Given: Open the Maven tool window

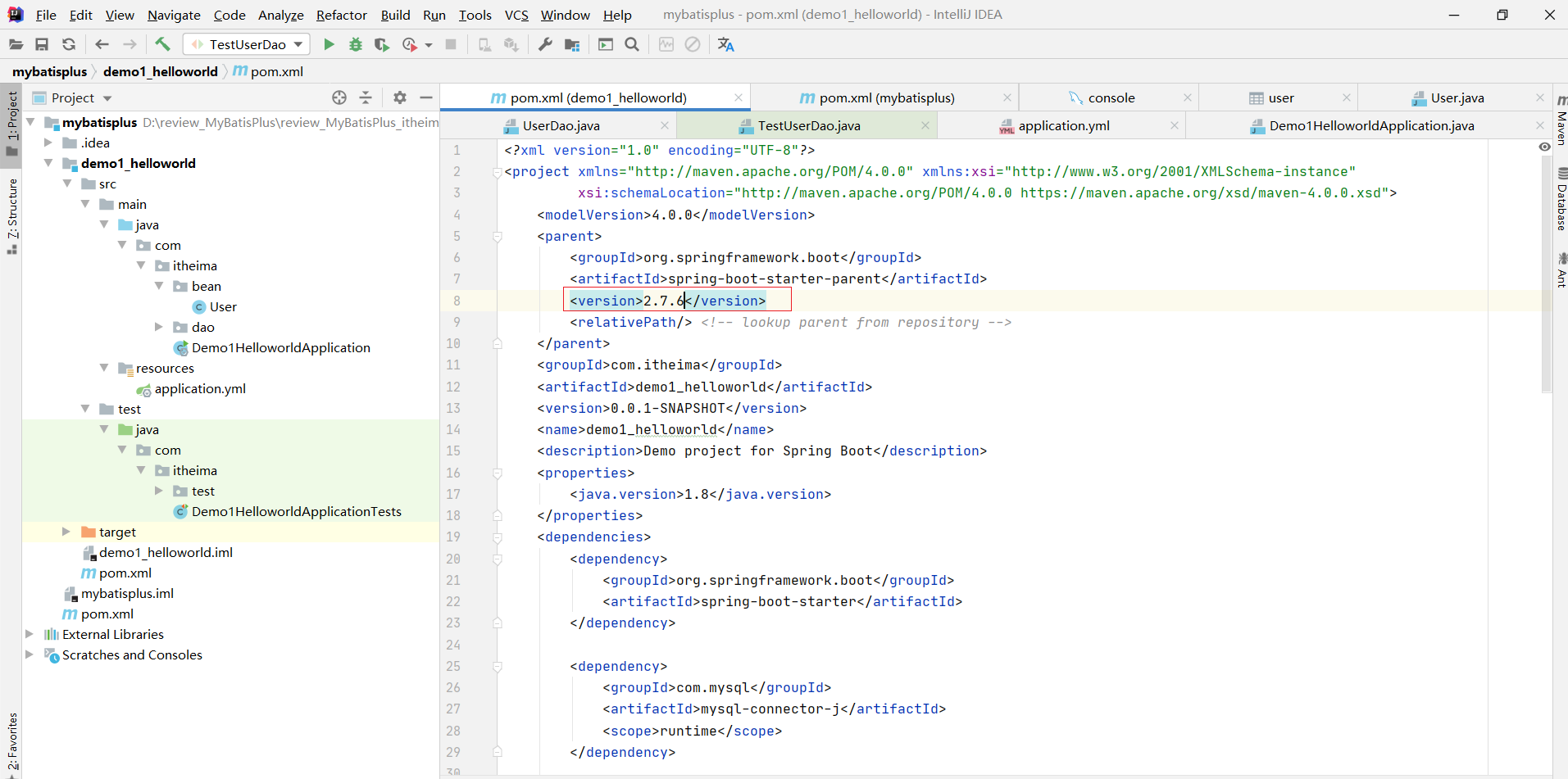Looking at the screenshot, I should pos(1561,119).
